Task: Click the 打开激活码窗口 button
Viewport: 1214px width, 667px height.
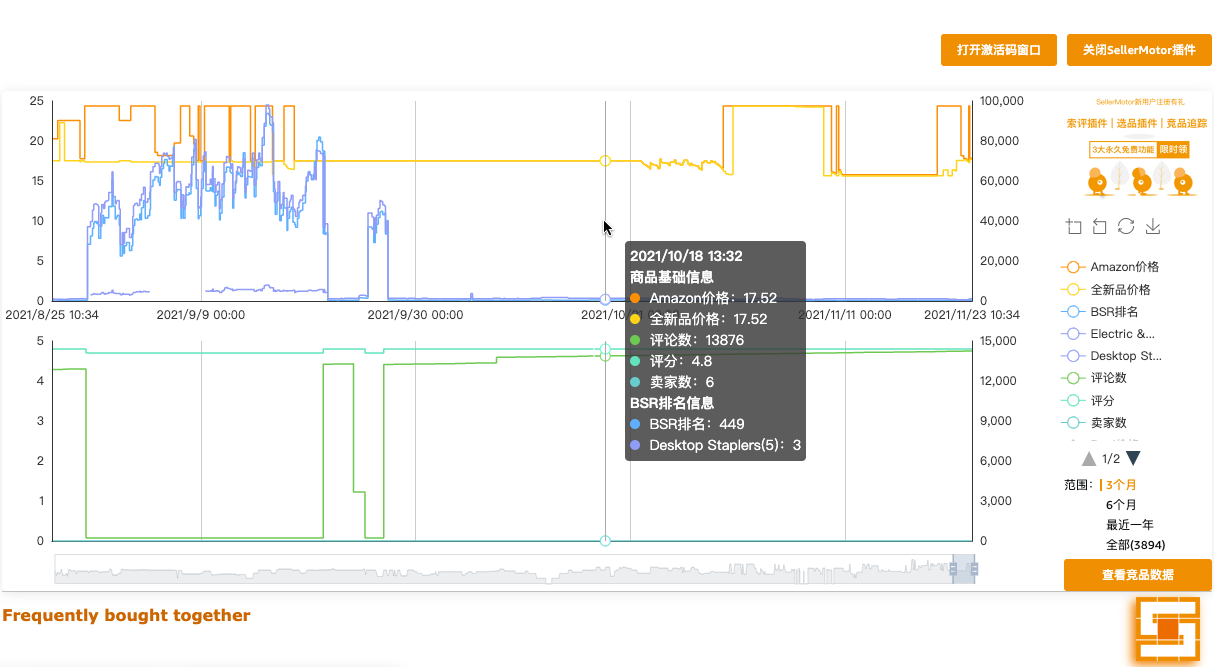Action: [x=999, y=50]
